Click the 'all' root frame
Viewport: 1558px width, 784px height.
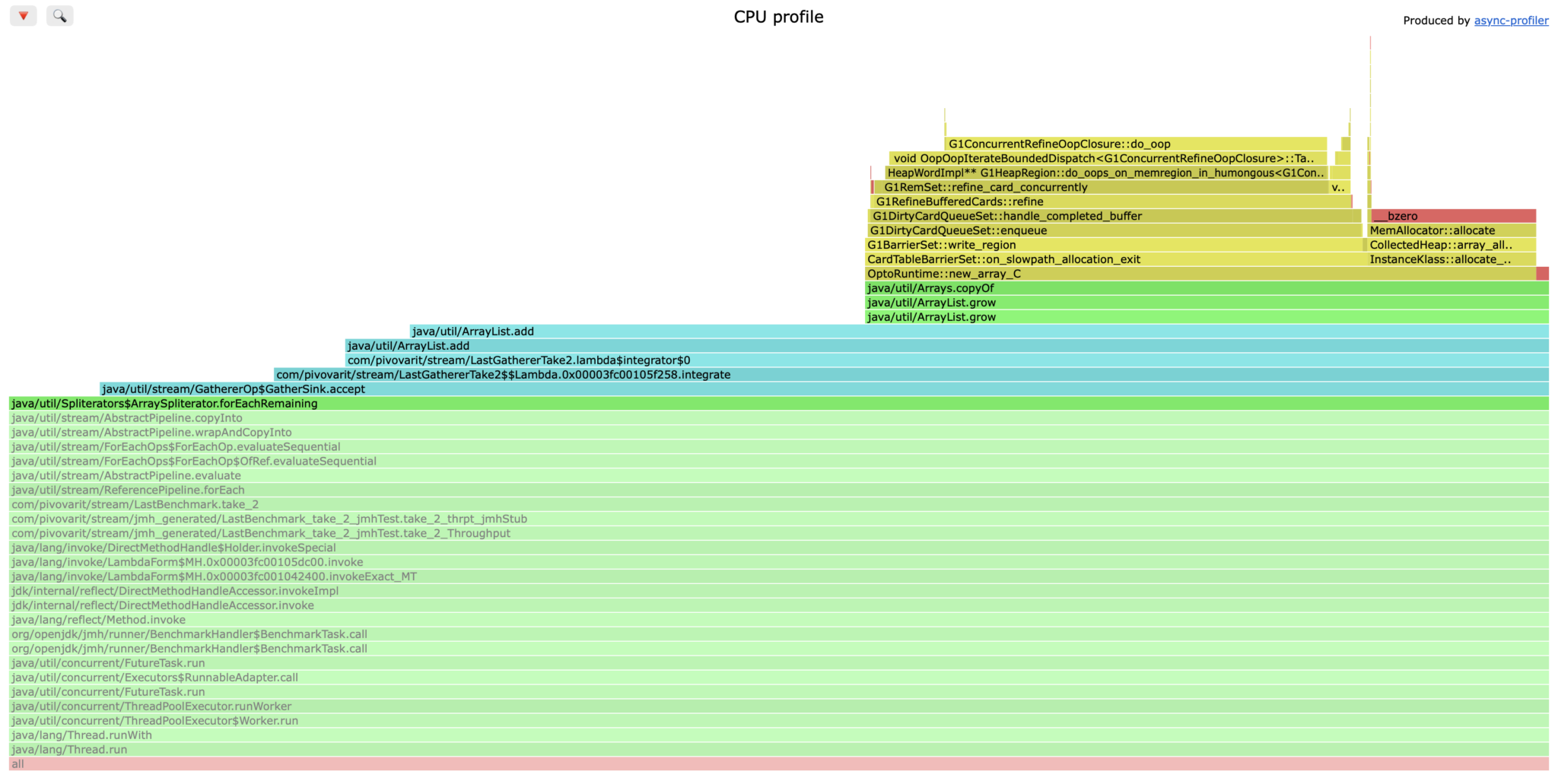778,764
